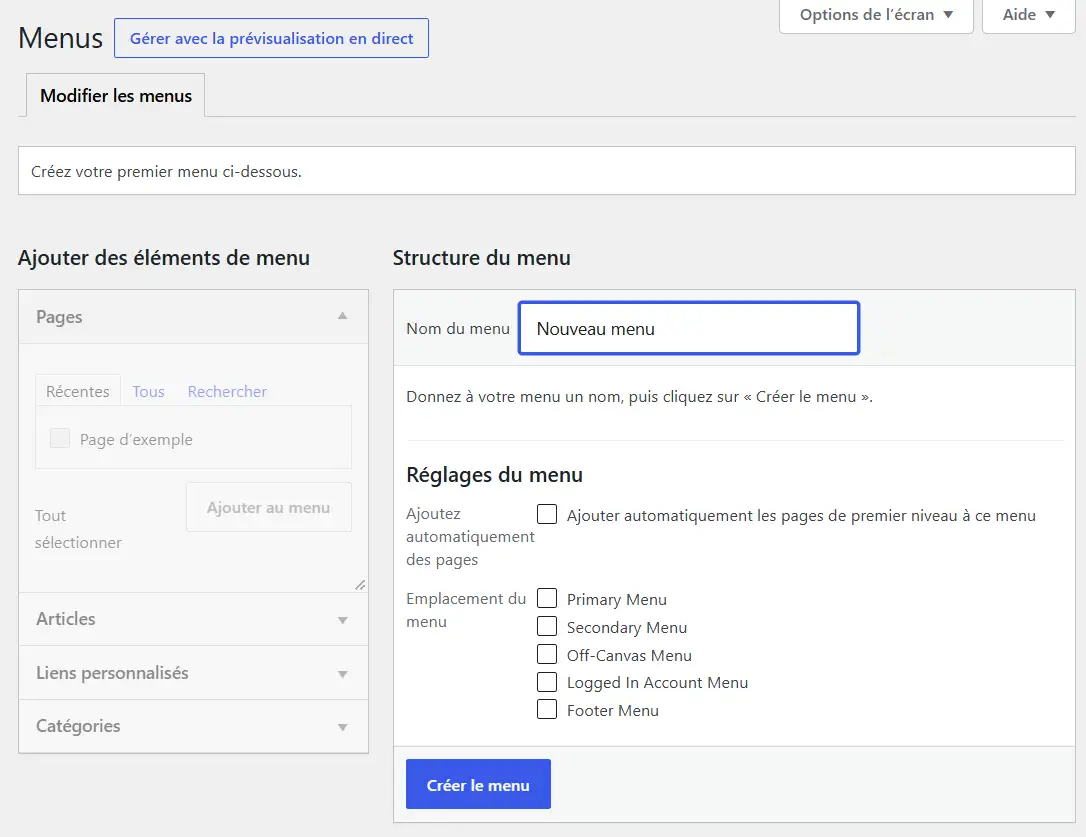
Task: Click the Pages section title
Action: click(x=59, y=317)
